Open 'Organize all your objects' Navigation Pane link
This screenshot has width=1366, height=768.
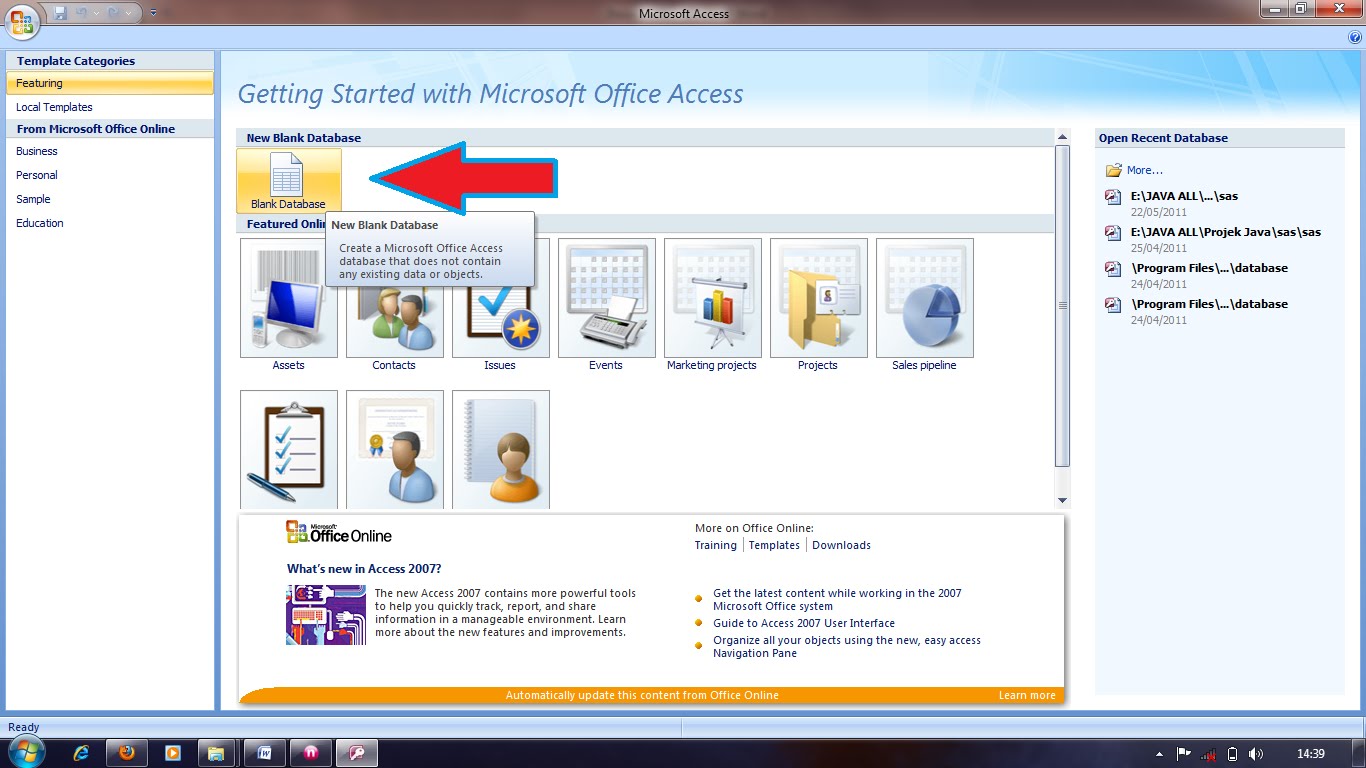(x=847, y=647)
